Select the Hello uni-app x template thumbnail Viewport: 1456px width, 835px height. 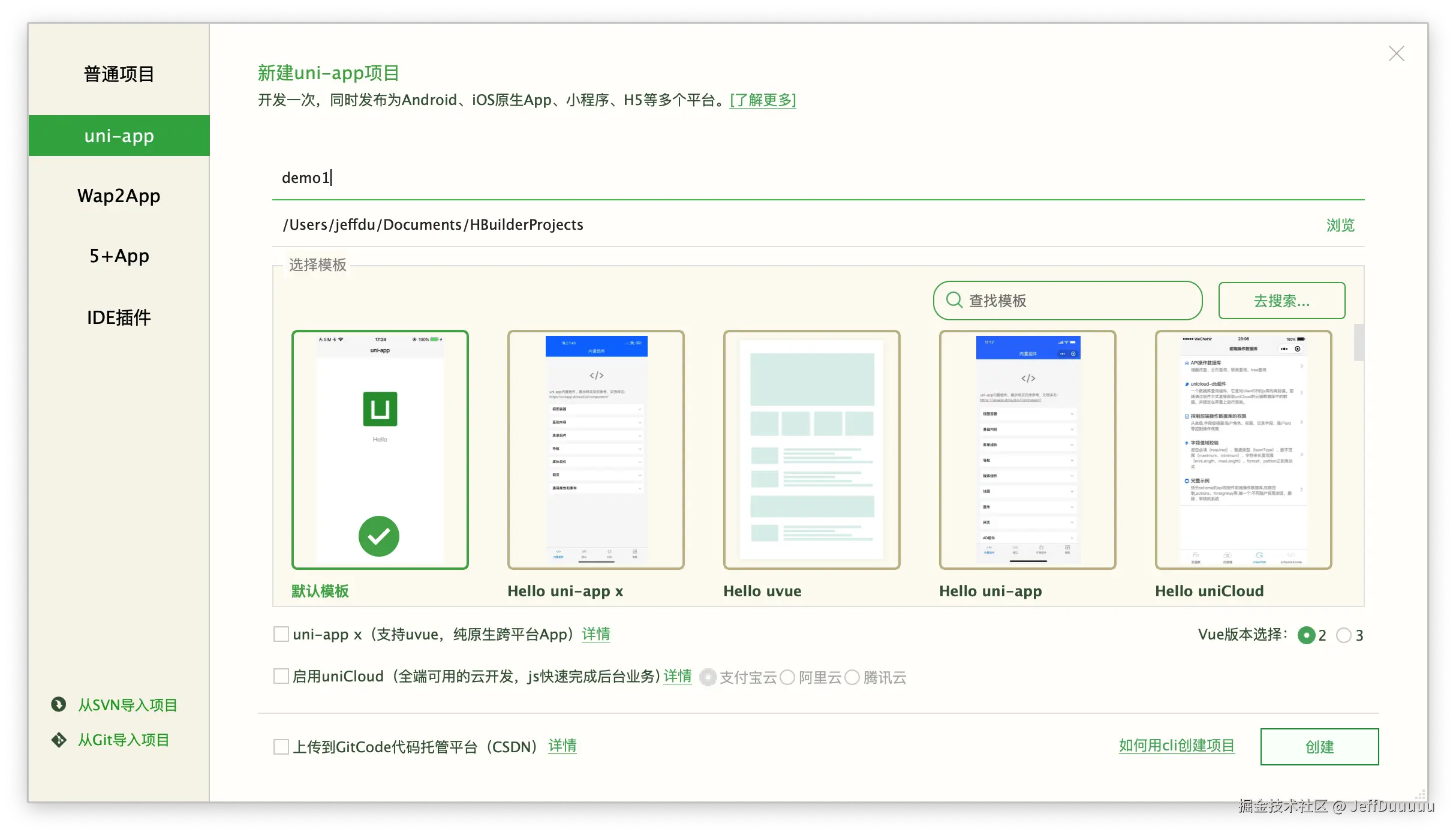click(x=595, y=450)
